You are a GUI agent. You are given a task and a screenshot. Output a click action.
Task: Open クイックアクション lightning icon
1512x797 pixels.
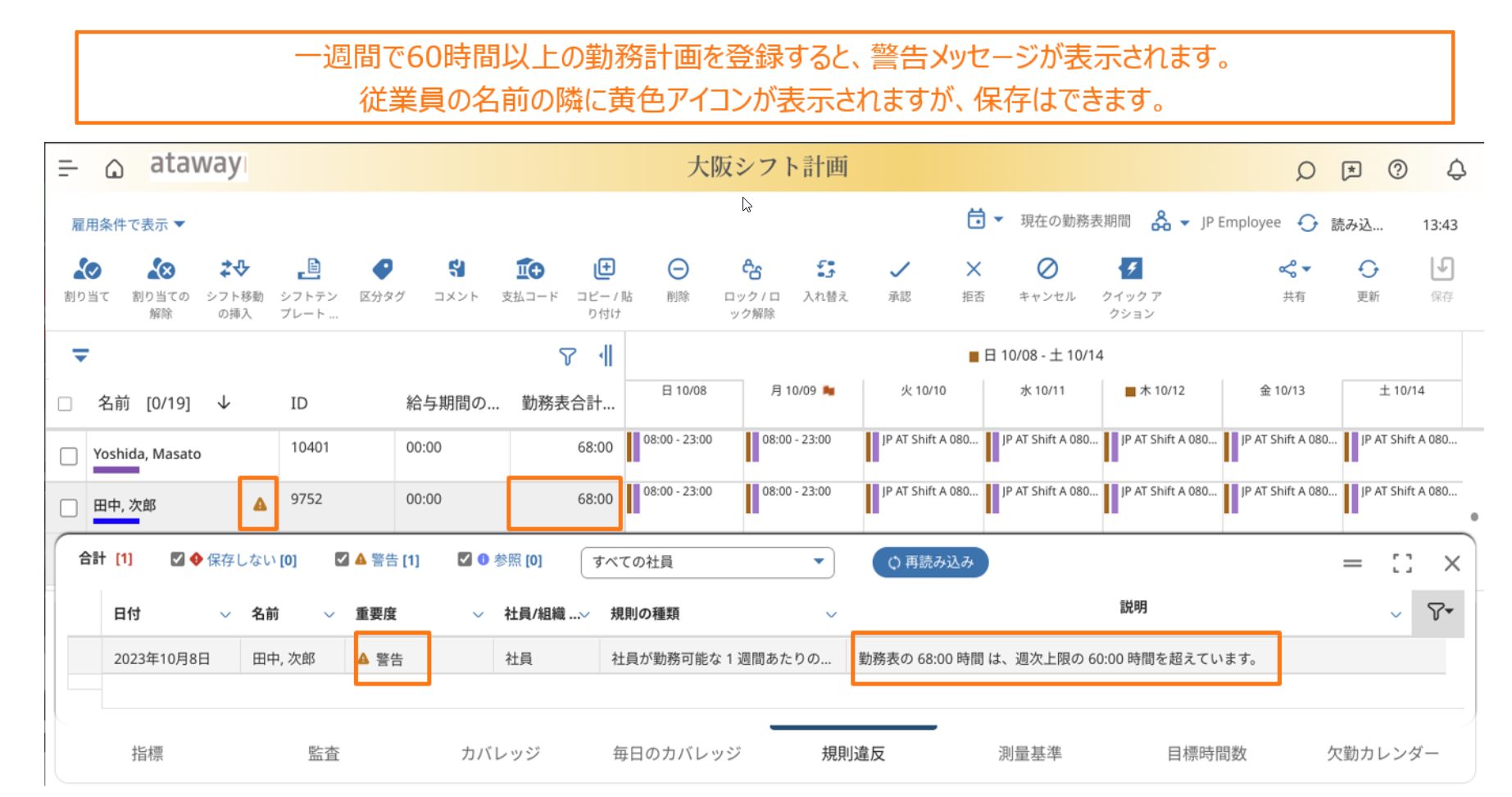pos(1131,270)
